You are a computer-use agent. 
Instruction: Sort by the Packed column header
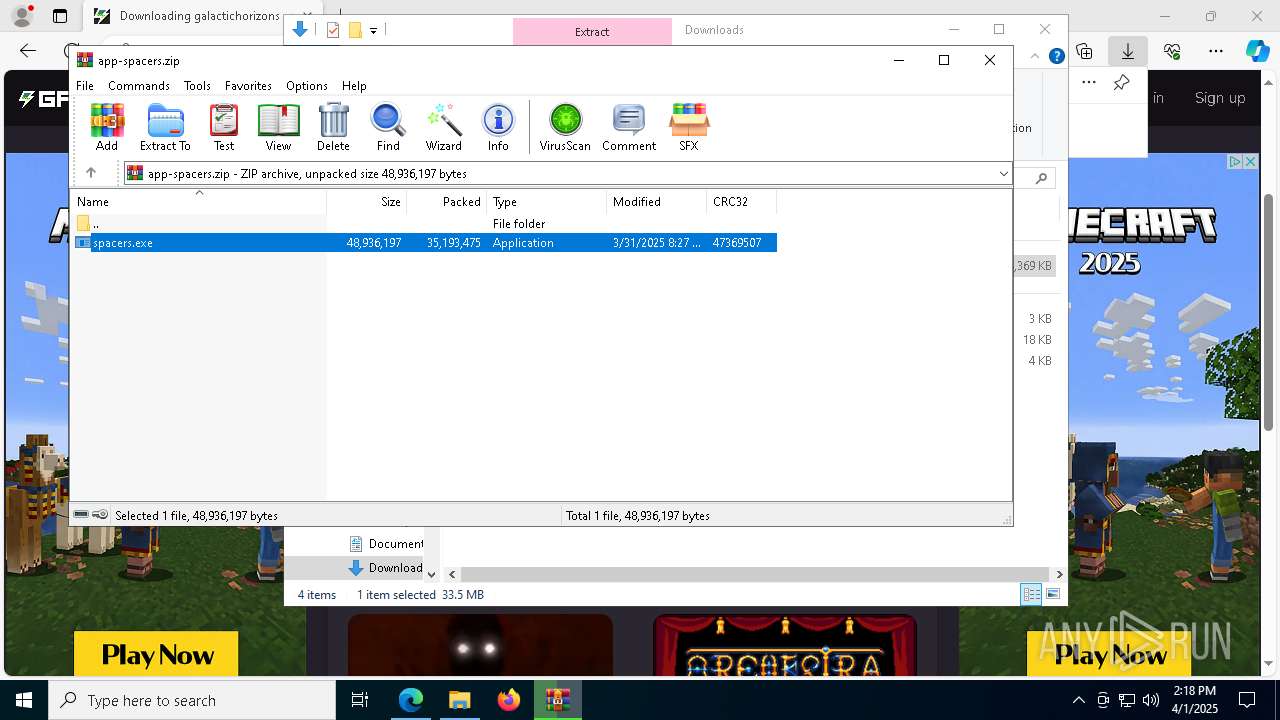click(447, 202)
